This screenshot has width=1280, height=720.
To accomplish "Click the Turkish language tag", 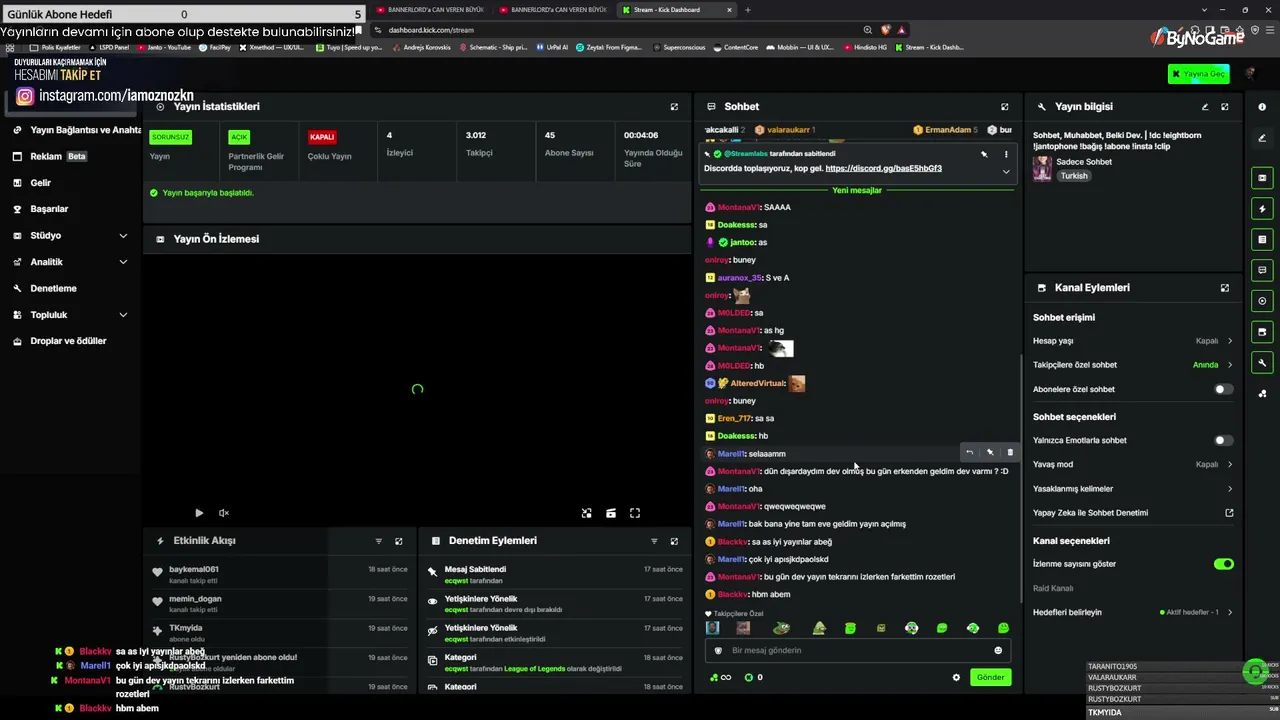I will click(1074, 176).
